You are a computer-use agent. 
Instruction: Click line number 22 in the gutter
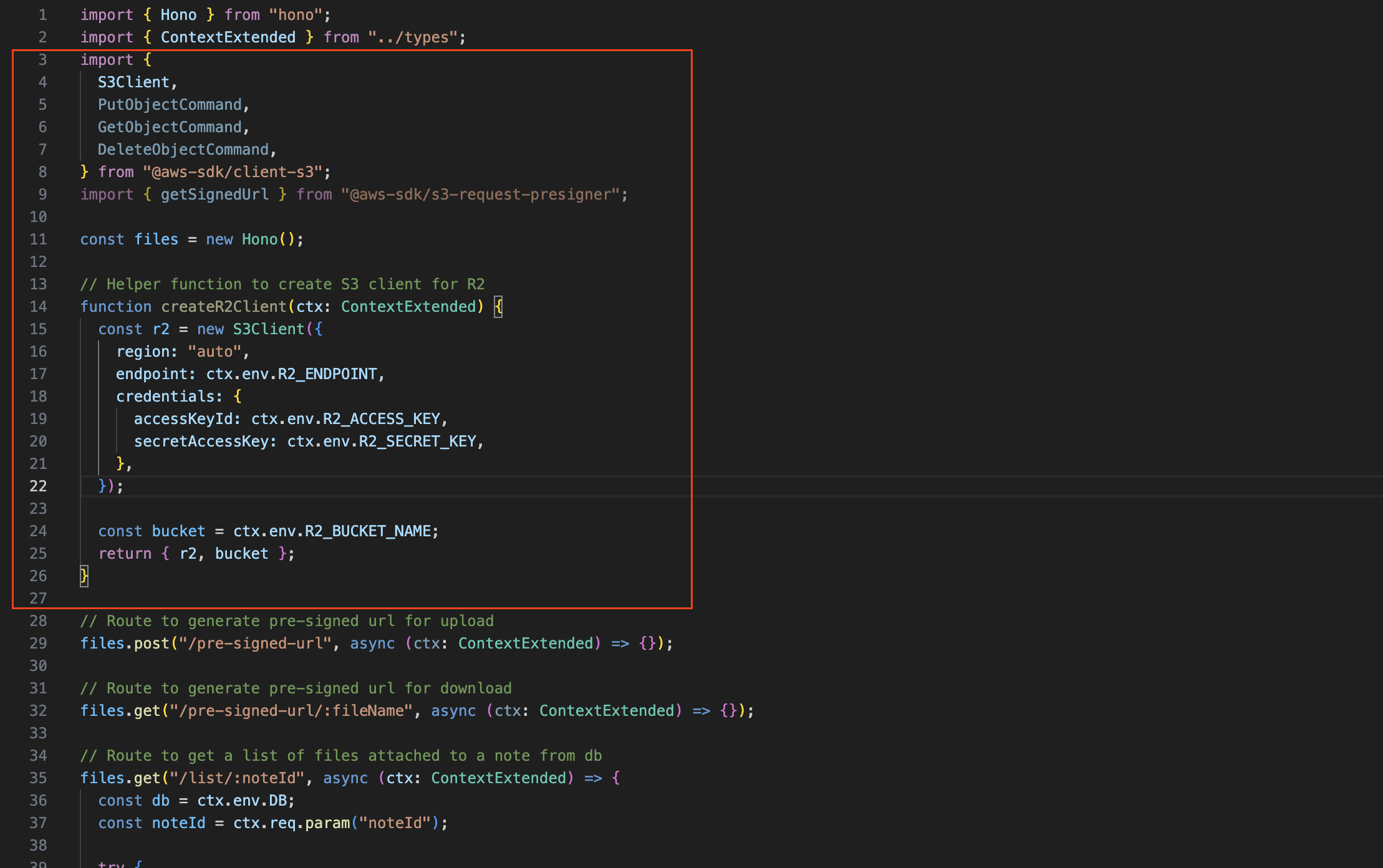[38, 486]
